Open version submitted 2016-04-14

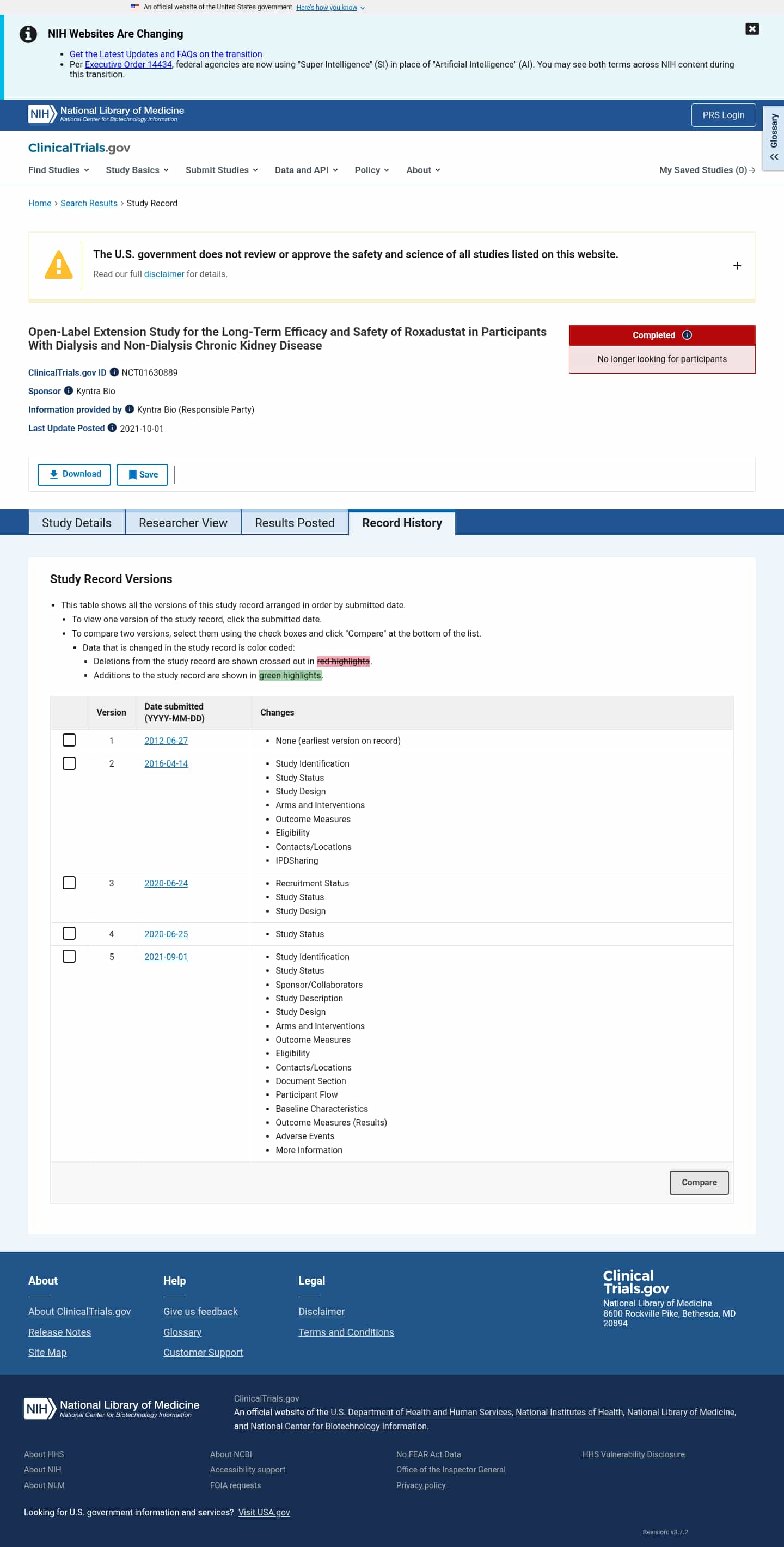click(x=166, y=763)
